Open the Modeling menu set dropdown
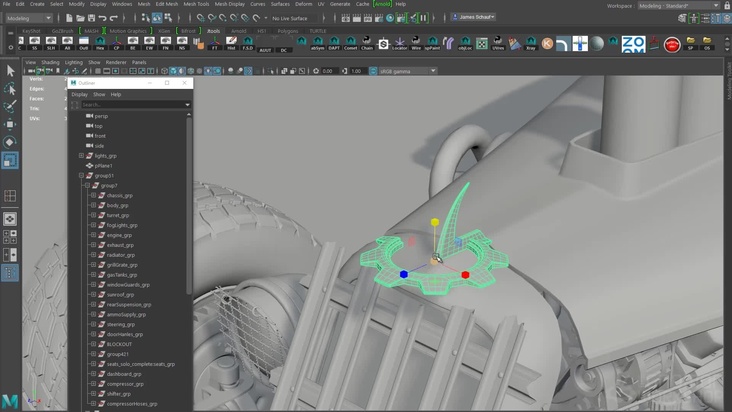The image size is (732, 412). click(28, 18)
